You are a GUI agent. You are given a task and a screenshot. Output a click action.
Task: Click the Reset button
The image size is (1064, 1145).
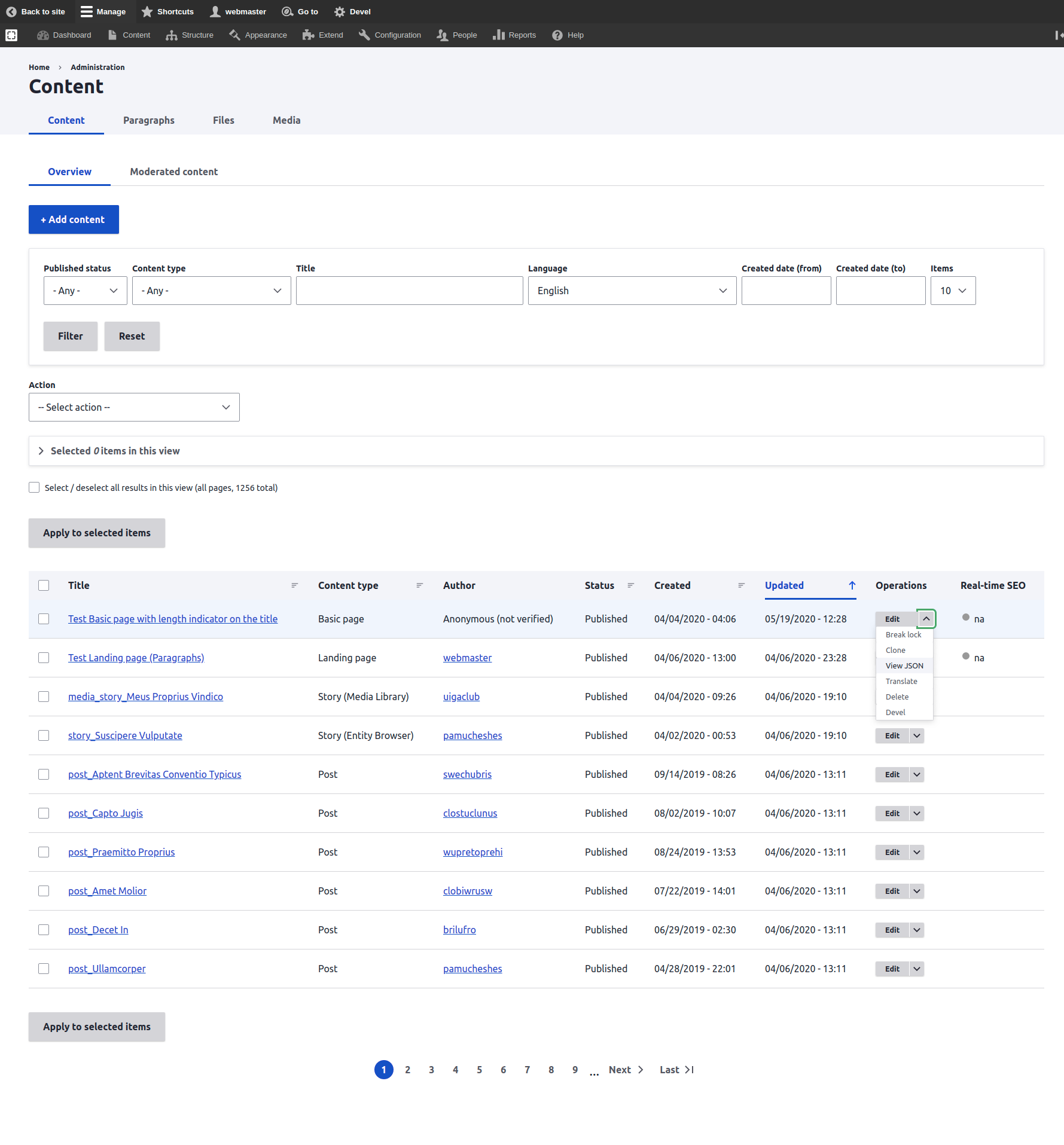(132, 337)
